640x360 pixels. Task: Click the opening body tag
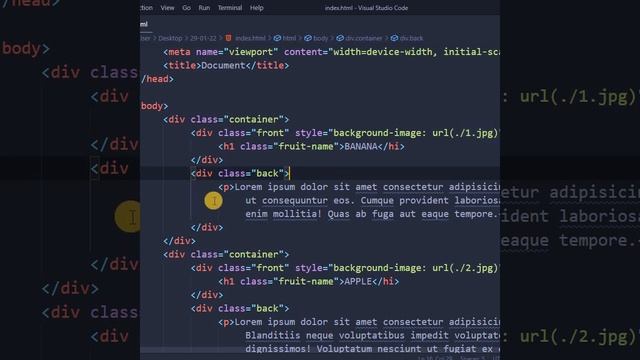point(155,106)
